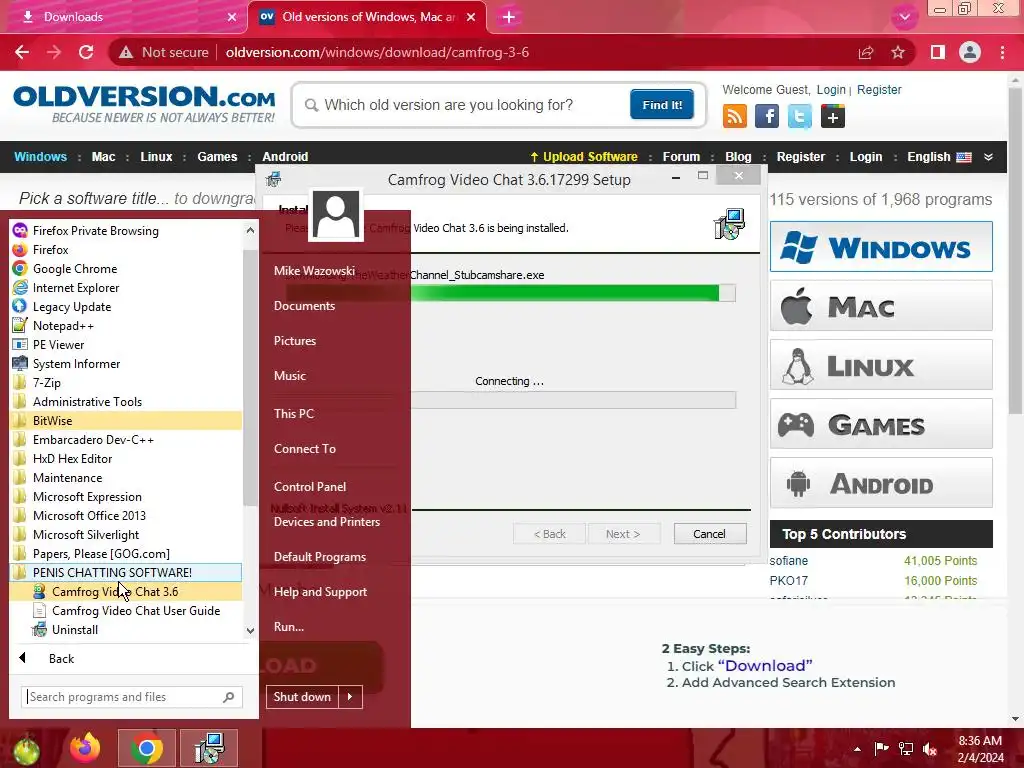Open Shut down options arrow
Screen dimensions: 1024x768
tap(350, 697)
